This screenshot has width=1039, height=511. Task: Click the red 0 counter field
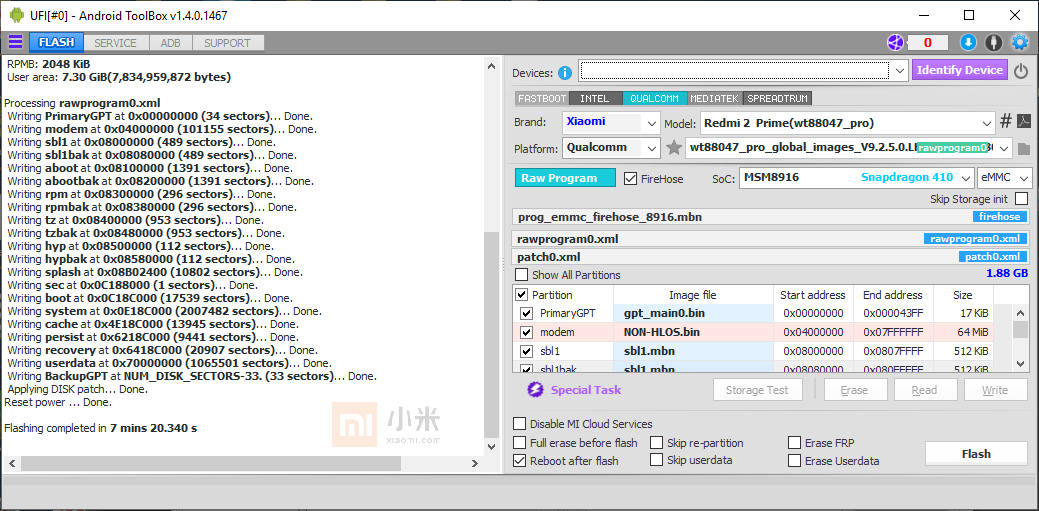point(928,43)
